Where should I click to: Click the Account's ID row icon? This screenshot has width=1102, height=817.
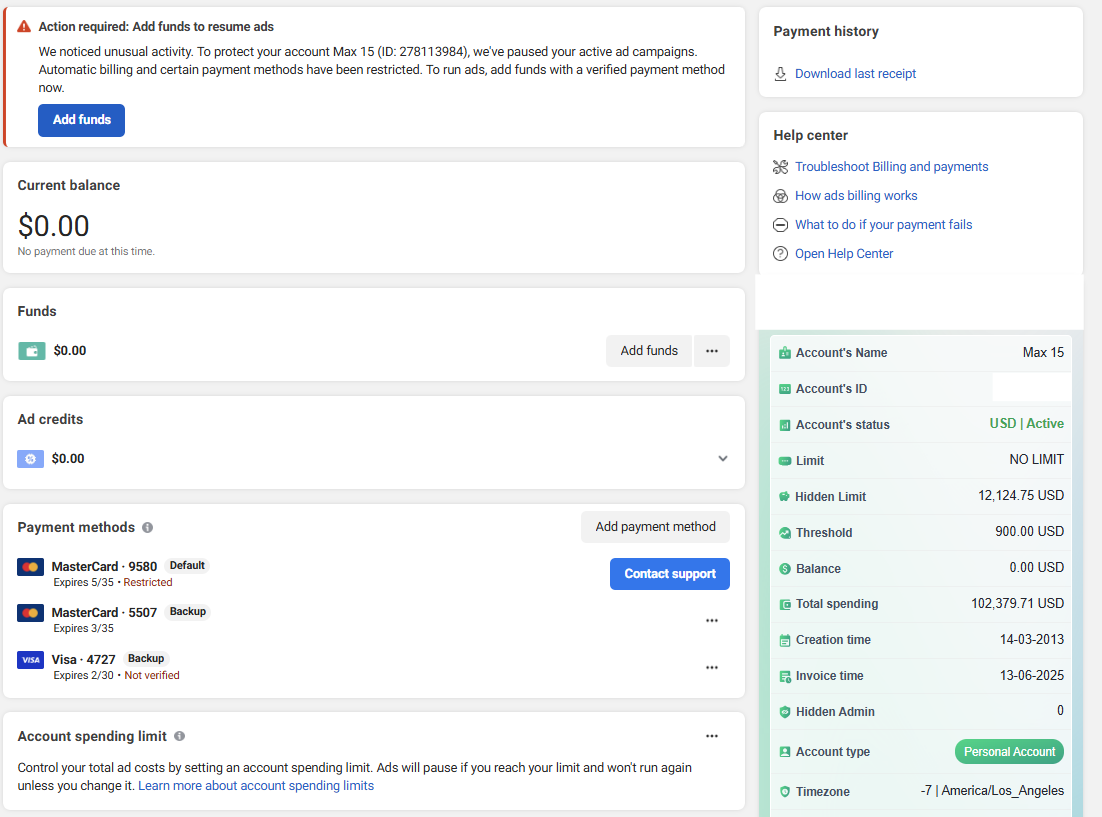[785, 389]
